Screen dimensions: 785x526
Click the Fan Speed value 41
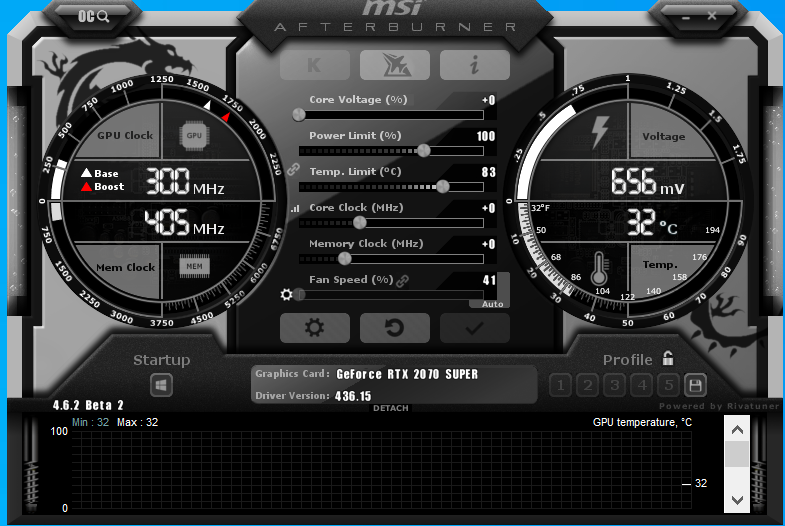click(490, 280)
